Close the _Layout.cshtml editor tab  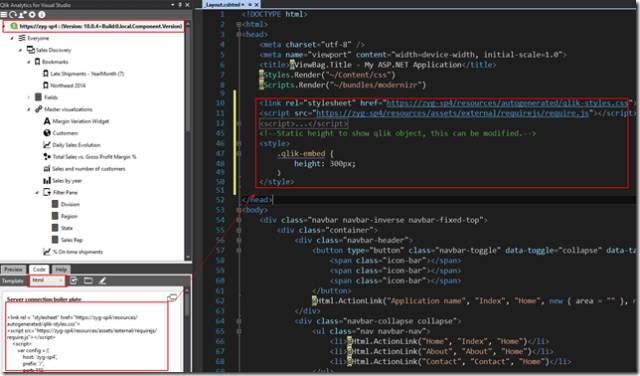[256, 4]
